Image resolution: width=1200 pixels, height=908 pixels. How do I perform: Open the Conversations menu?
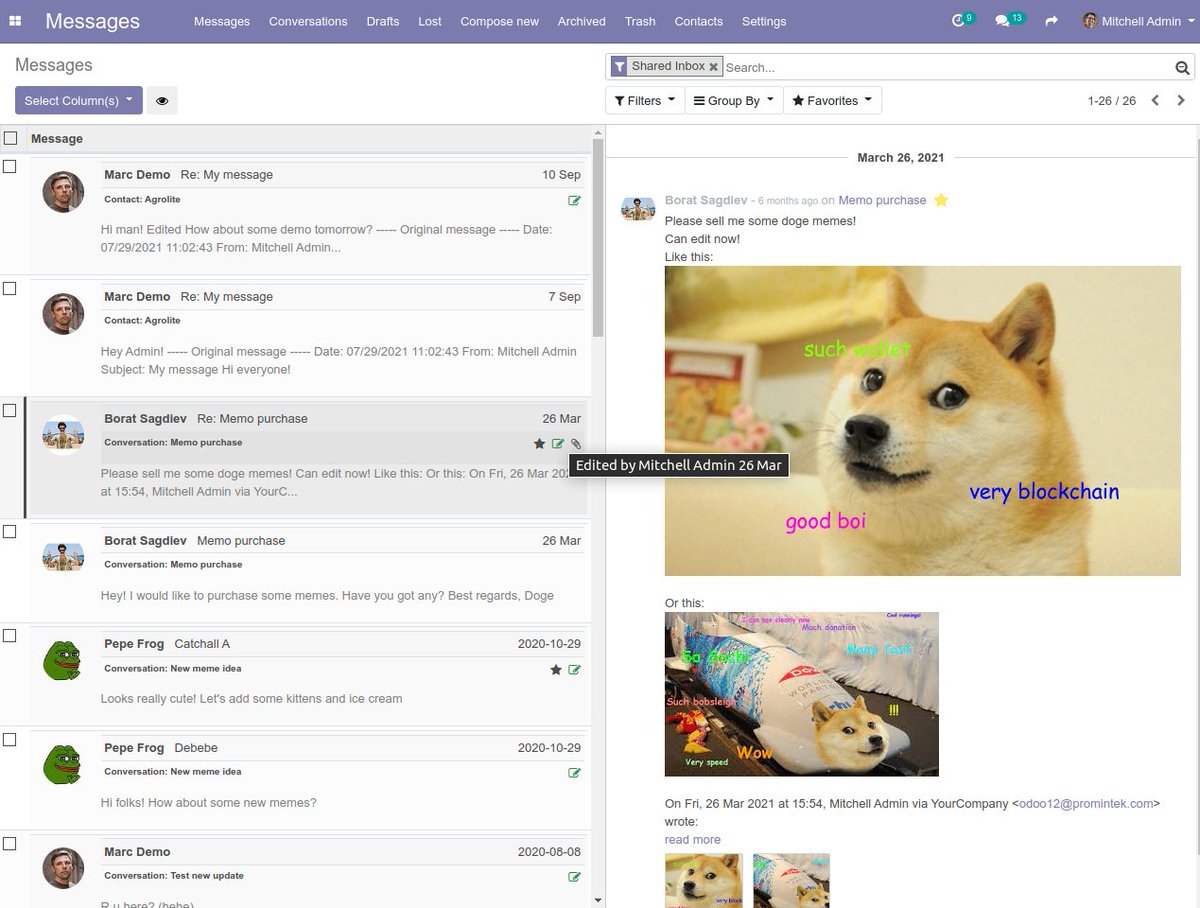point(308,21)
